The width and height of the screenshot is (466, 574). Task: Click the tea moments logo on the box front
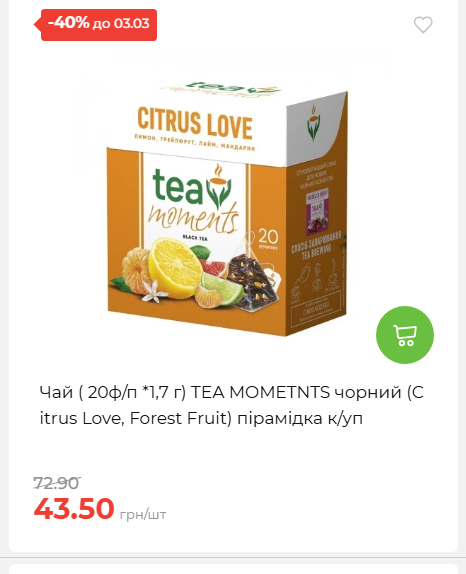click(x=193, y=199)
